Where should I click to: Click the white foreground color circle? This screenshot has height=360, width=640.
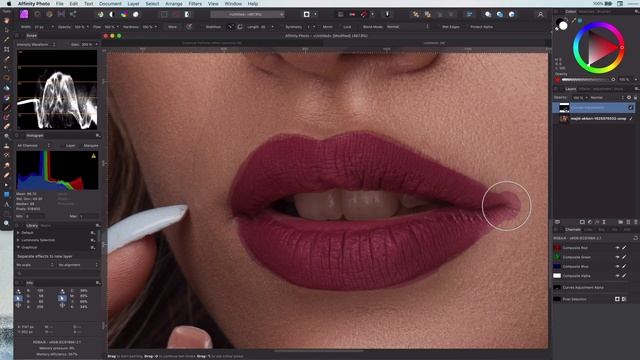[x=563, y=26]
